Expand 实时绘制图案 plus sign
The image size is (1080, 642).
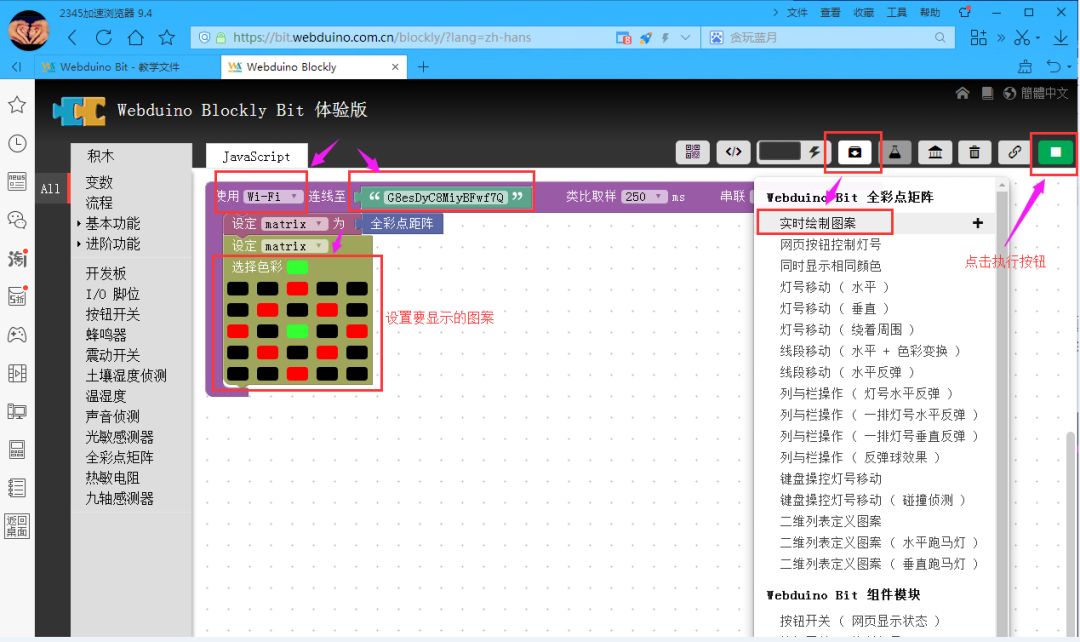coord(977,222)
